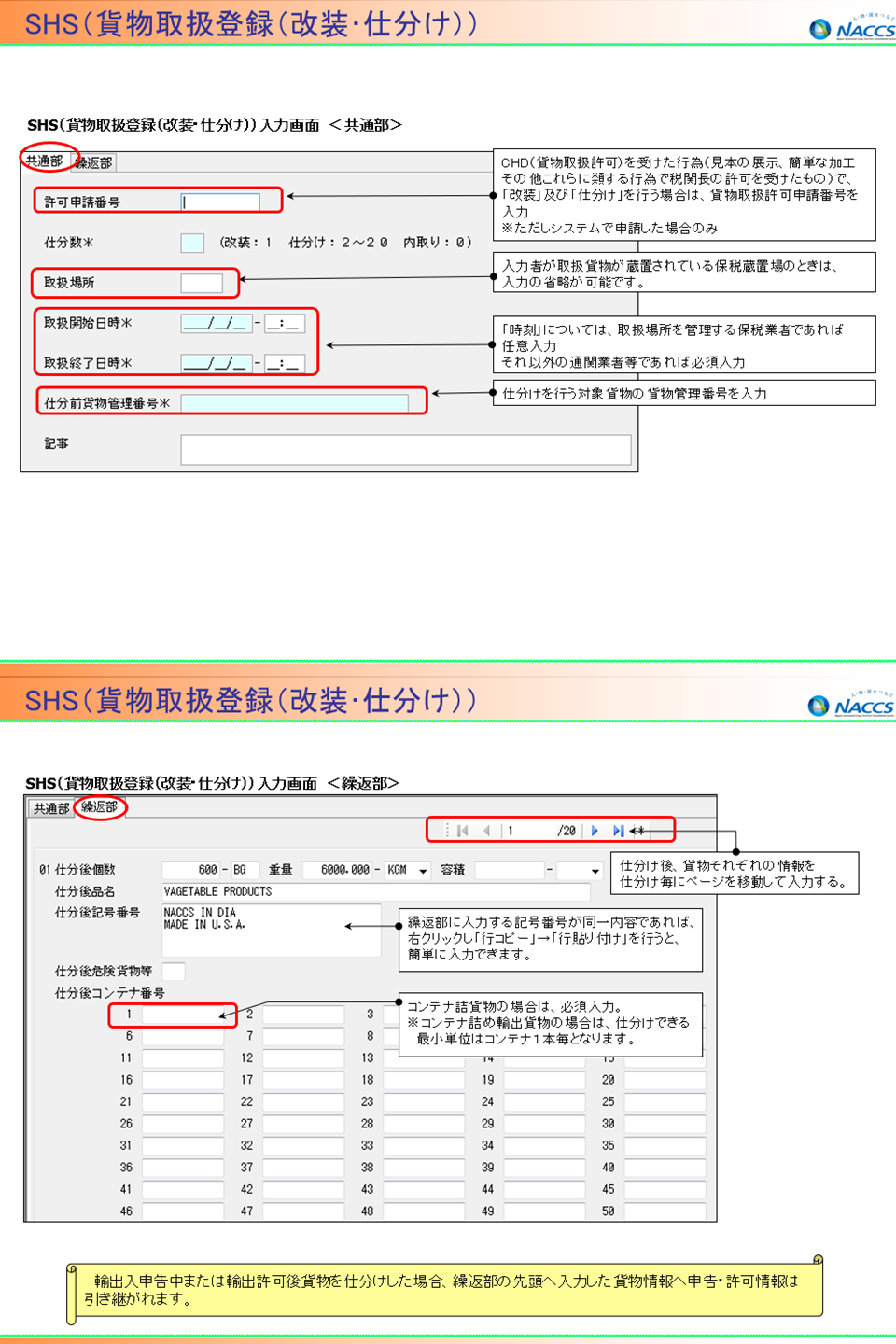Select 繰返部 tab on the 共通部 input screen

[x=93, y=162]
